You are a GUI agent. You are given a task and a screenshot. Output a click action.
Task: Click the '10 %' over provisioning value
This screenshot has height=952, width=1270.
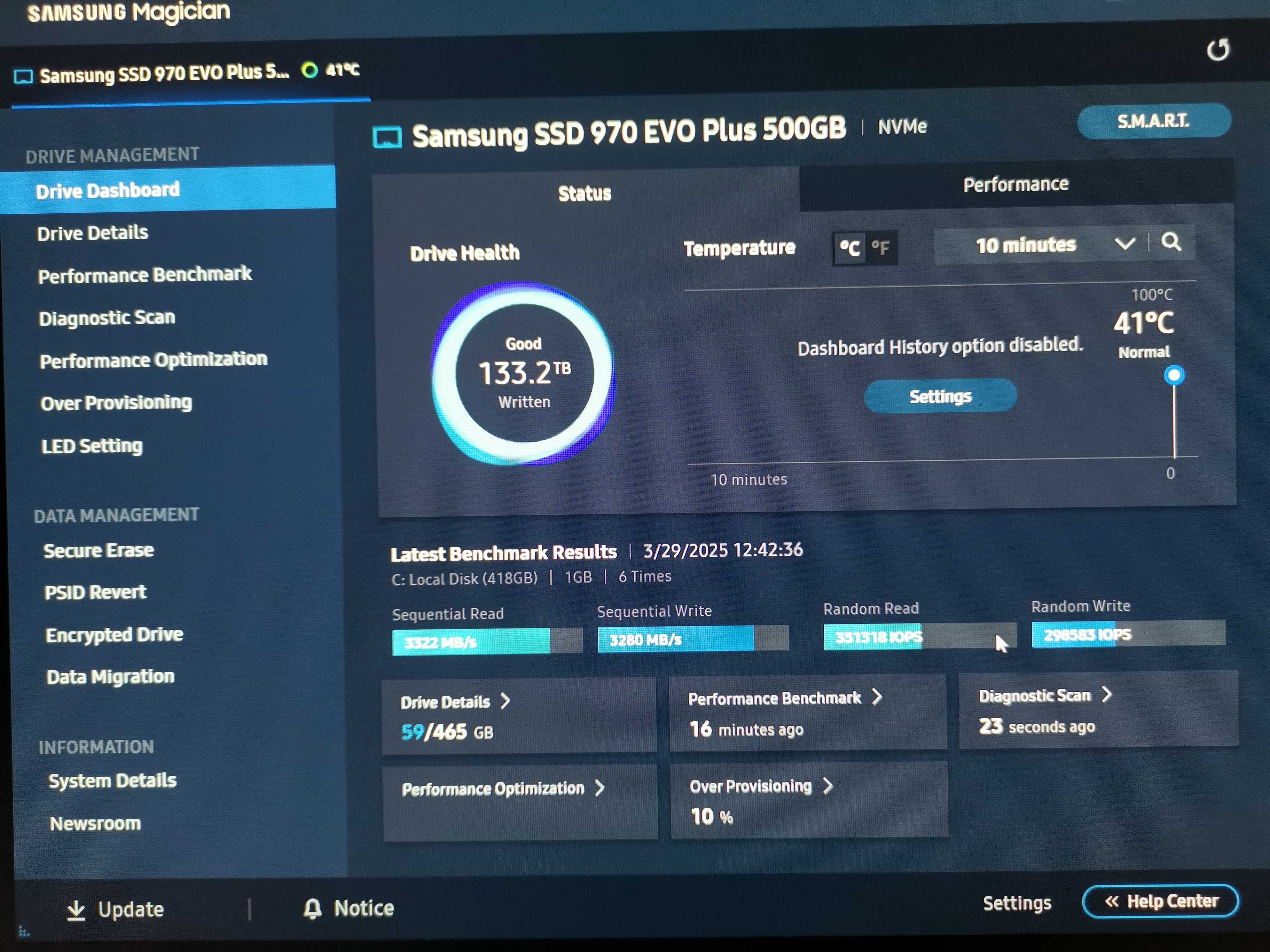coord(712,817)
